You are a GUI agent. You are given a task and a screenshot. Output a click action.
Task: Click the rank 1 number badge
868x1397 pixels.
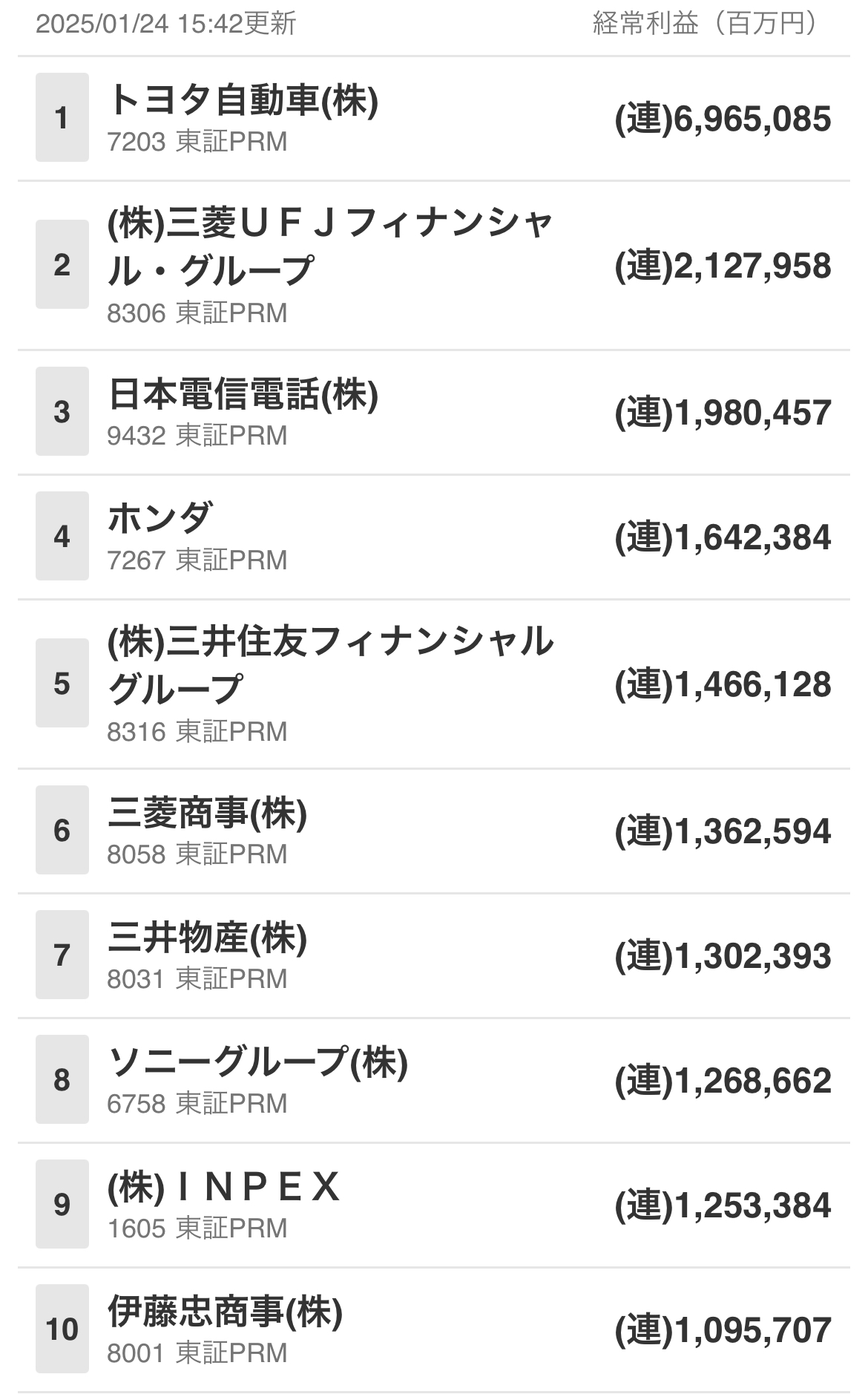(62, 117)
